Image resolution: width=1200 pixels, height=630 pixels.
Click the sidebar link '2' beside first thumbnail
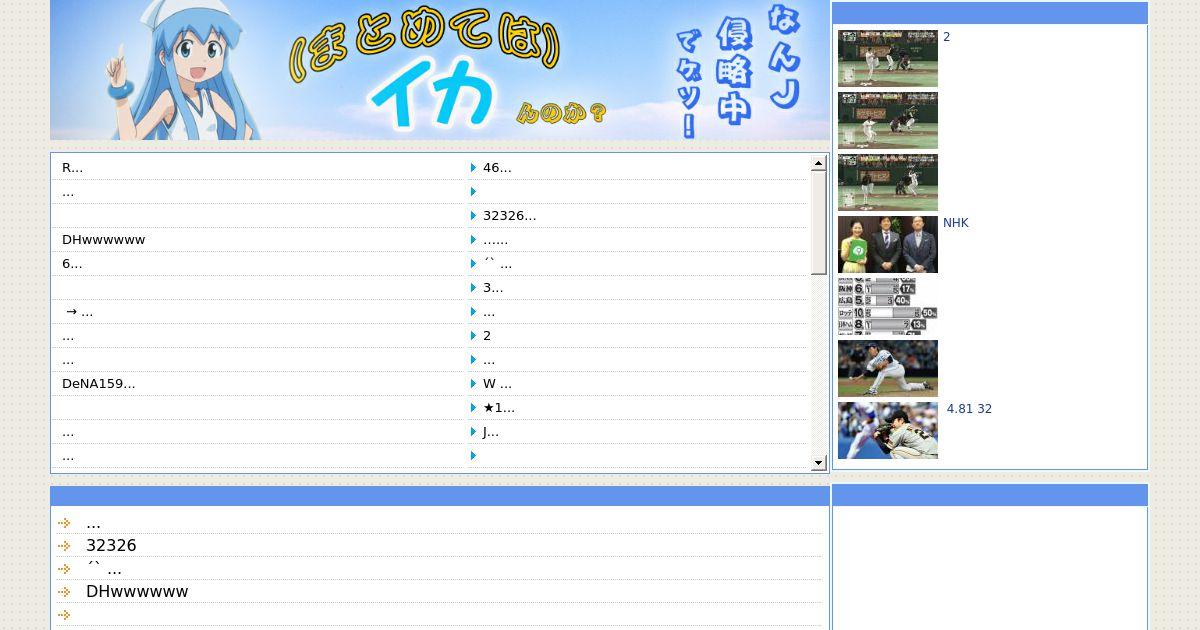click(947, 37)
